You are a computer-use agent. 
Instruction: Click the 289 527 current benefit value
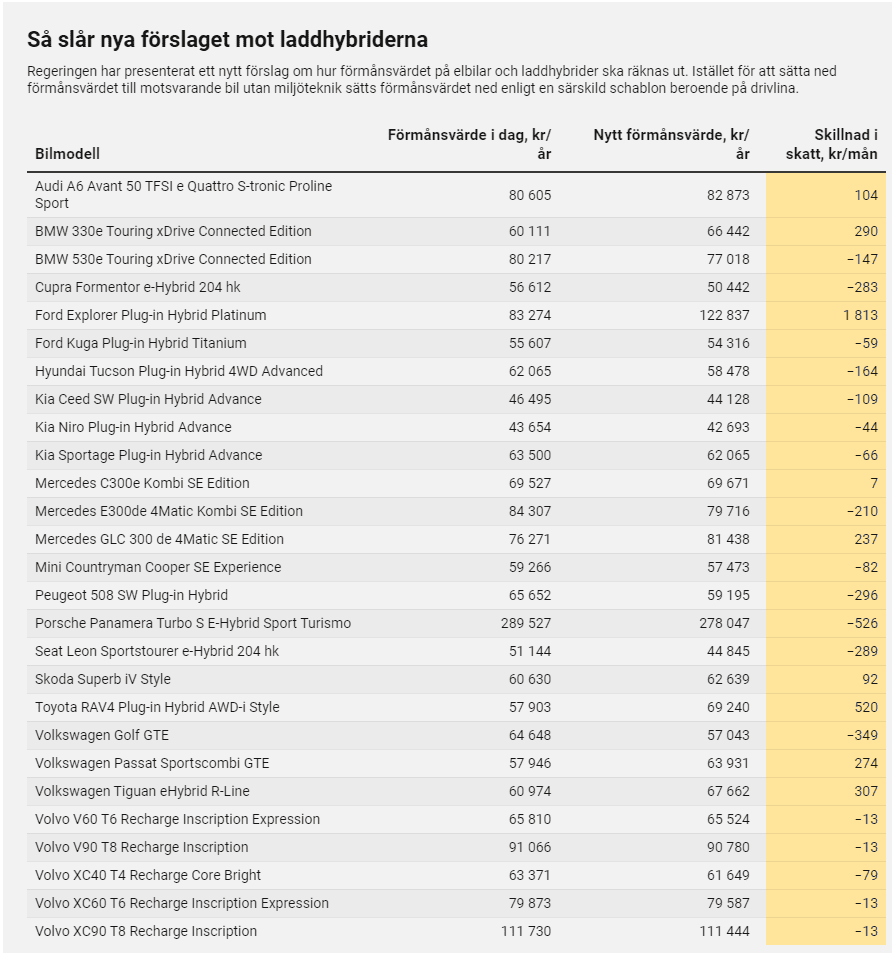(x=526, y=624)
